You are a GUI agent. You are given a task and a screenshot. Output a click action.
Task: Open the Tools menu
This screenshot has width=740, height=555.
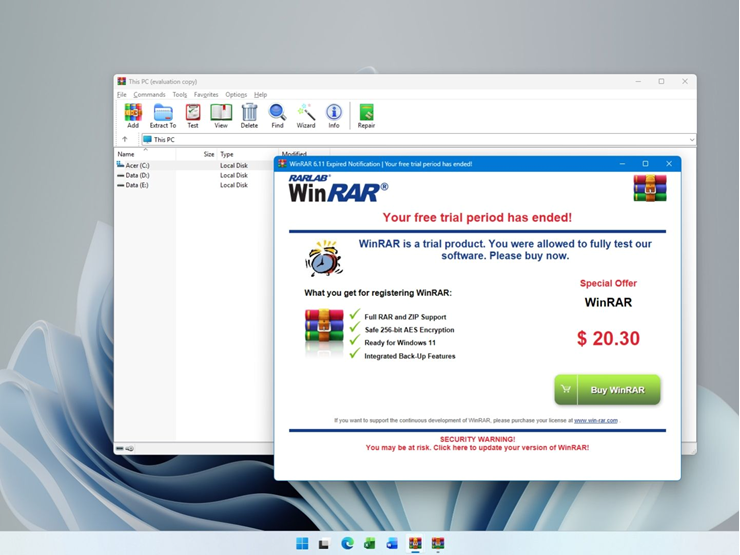pos(179,94)
